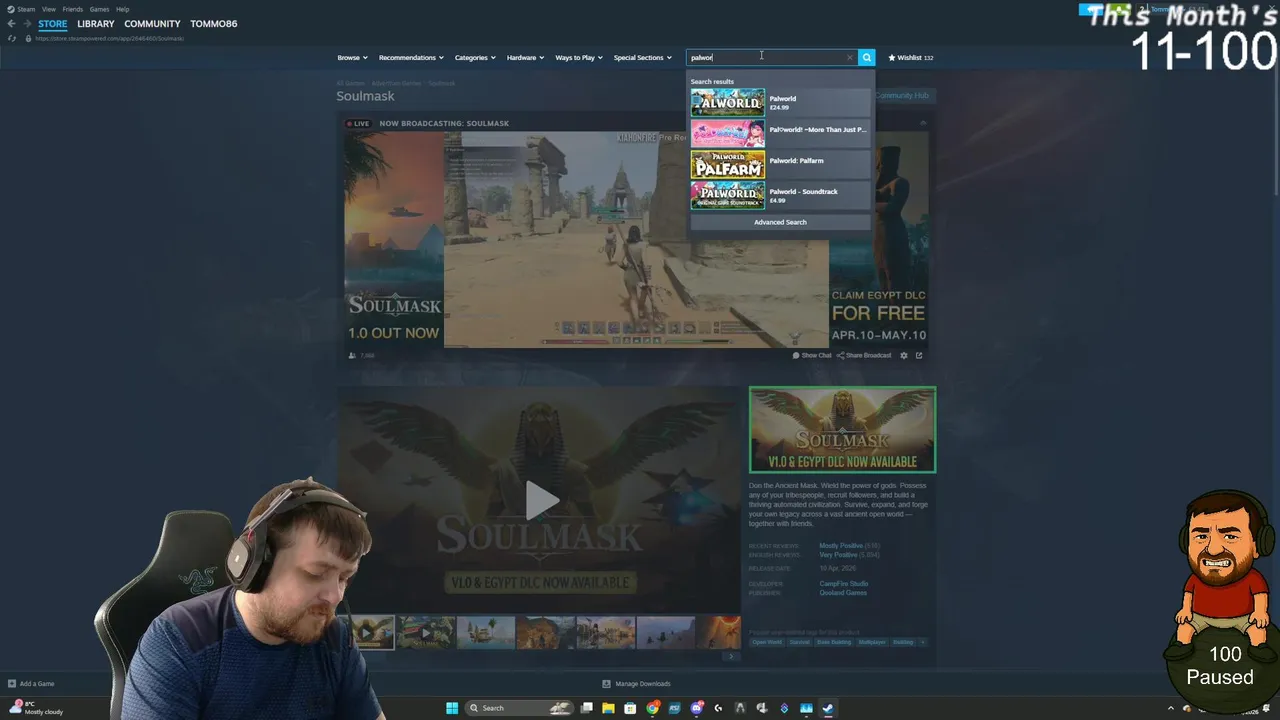This screenshot has height=720, width=1280.
Task: Switch to the STORE tab
Action: (x=53, y=24)
